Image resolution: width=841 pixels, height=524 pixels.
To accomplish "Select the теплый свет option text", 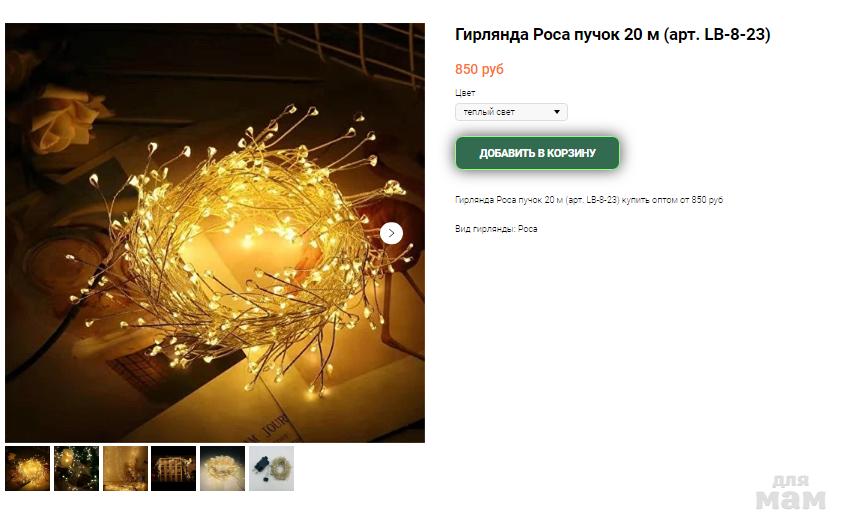I will (489, 112).
